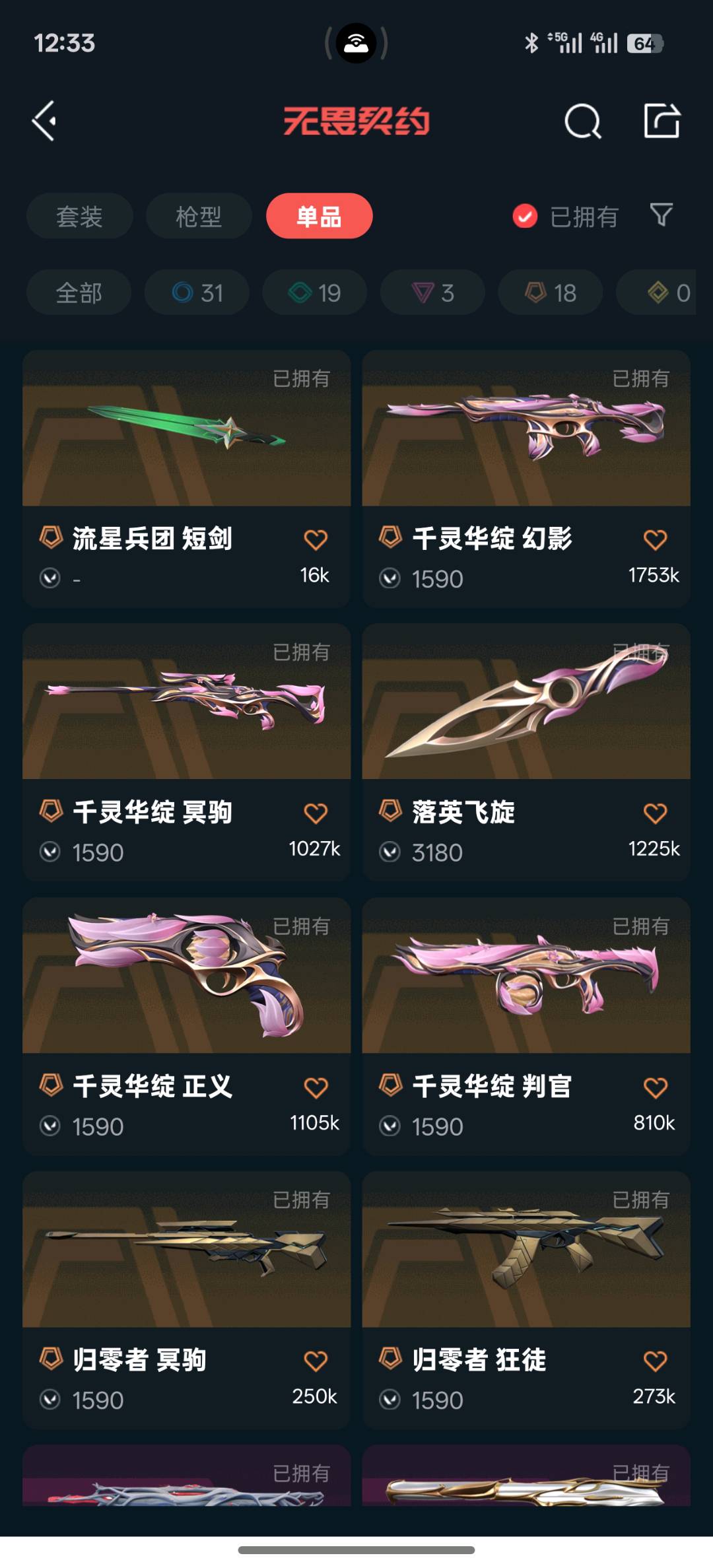Favorite 流星兵团 短剑 with heart icon
Image resolution: width=713 pixels, height=1568 pixels.
tap(316, 539)
